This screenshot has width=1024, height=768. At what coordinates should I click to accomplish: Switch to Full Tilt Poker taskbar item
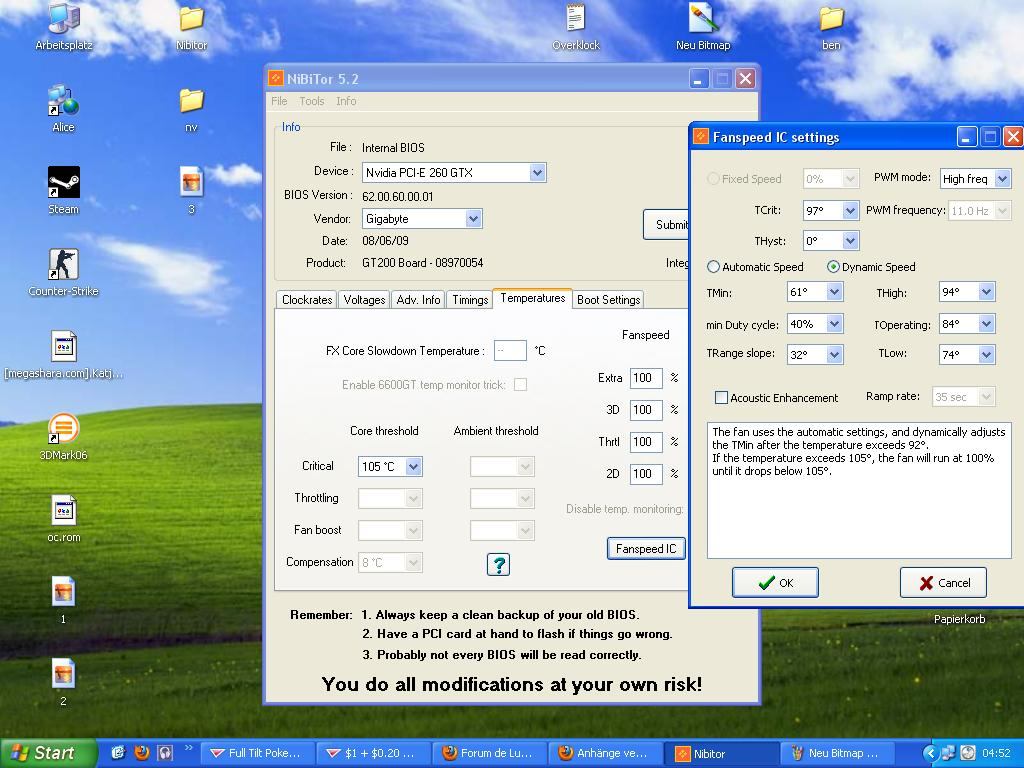pos(257,753)
